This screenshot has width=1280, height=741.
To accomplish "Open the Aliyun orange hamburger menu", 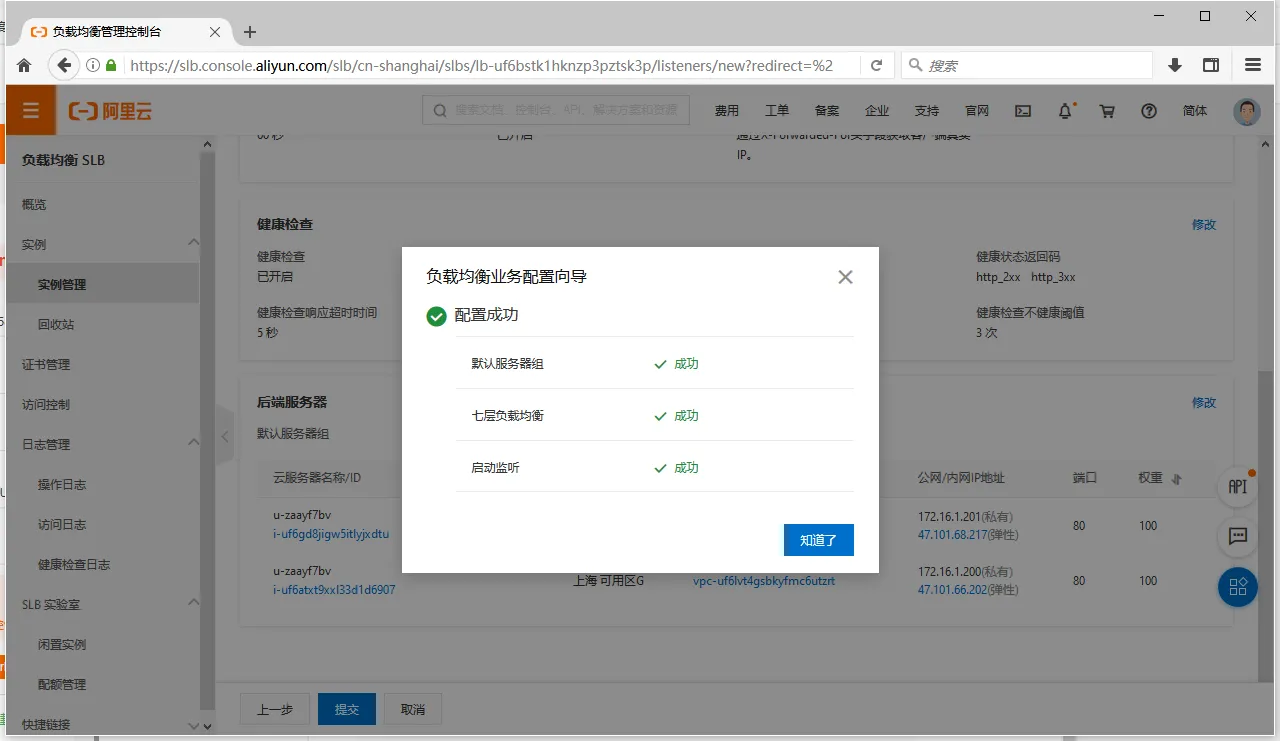I will pyautogui.click(x=30, y=111).
